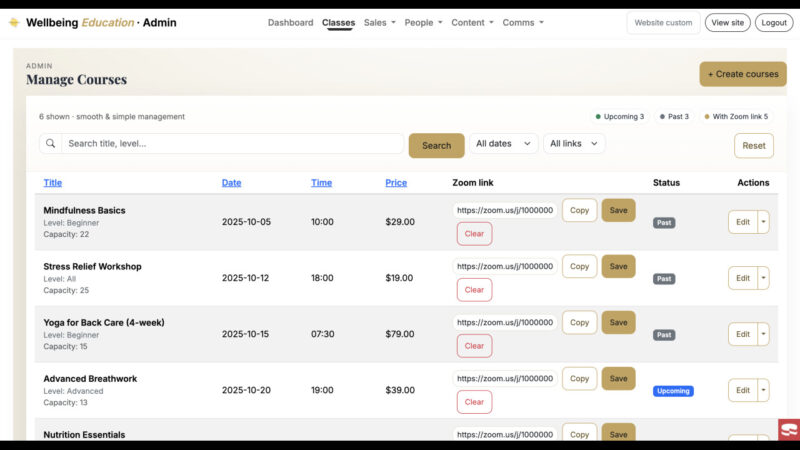Click the gold Search button
The image size is (800, 450).
click(436, 145)
